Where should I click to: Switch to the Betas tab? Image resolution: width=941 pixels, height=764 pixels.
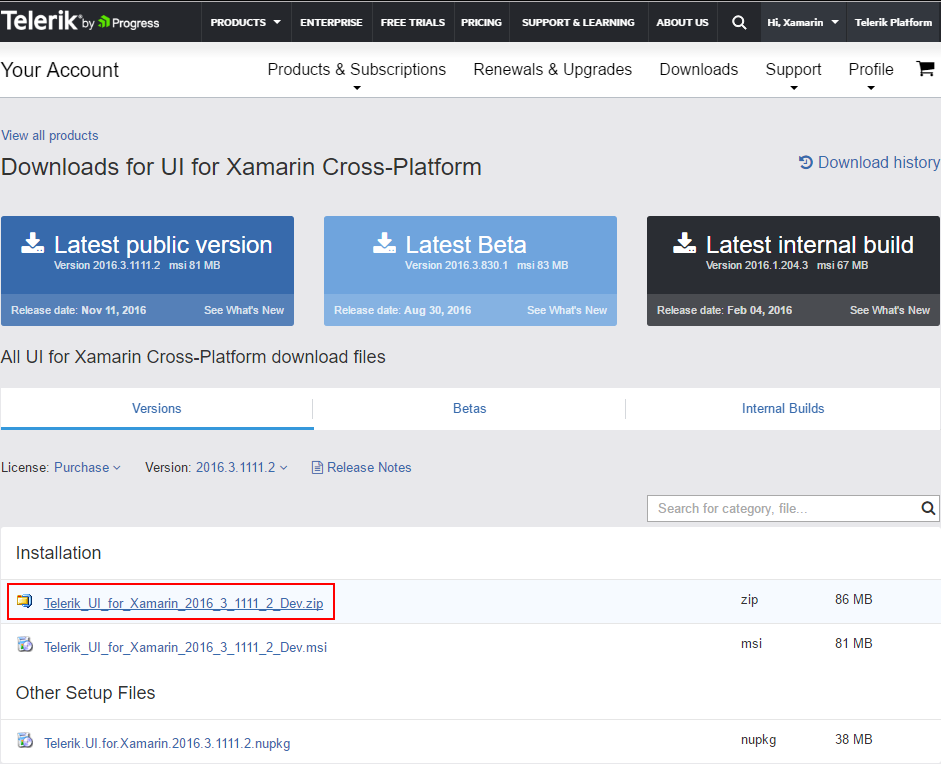(x=469, y=409)
